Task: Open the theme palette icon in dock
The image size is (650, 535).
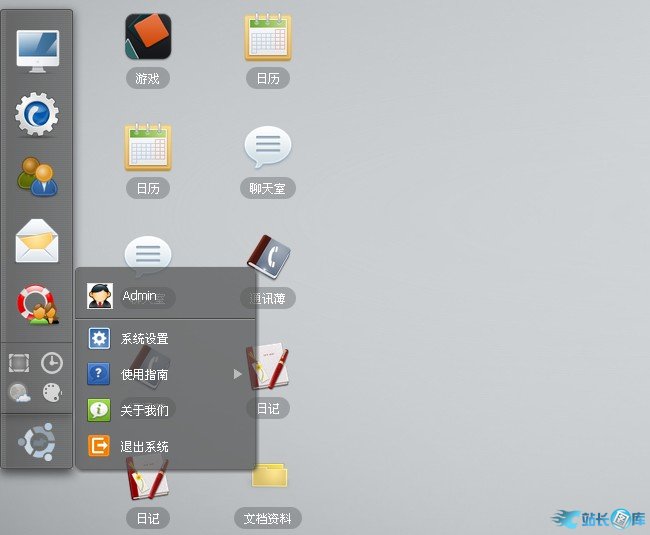Action: pos(52,393)
